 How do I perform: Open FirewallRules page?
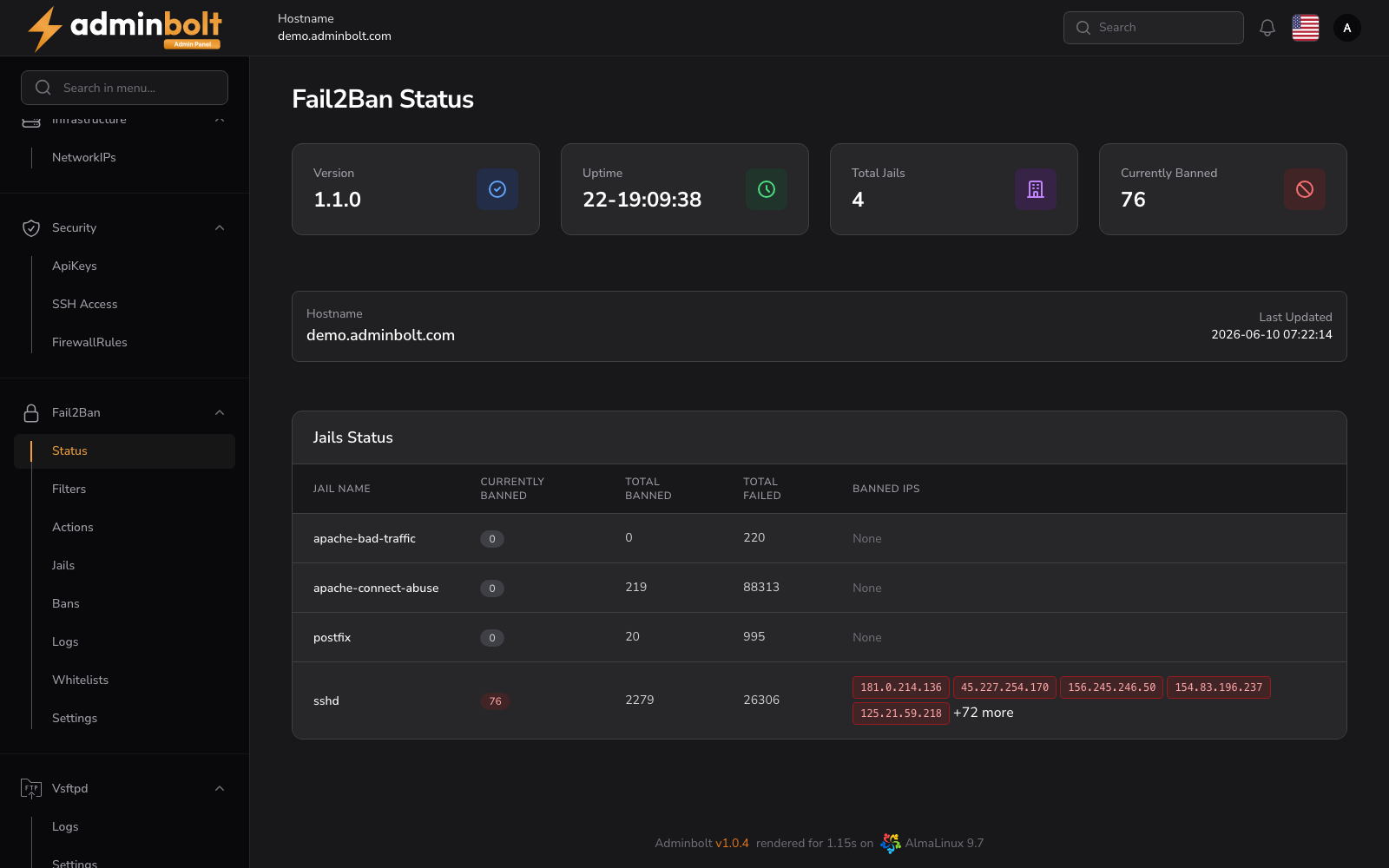tap(89, 342)
